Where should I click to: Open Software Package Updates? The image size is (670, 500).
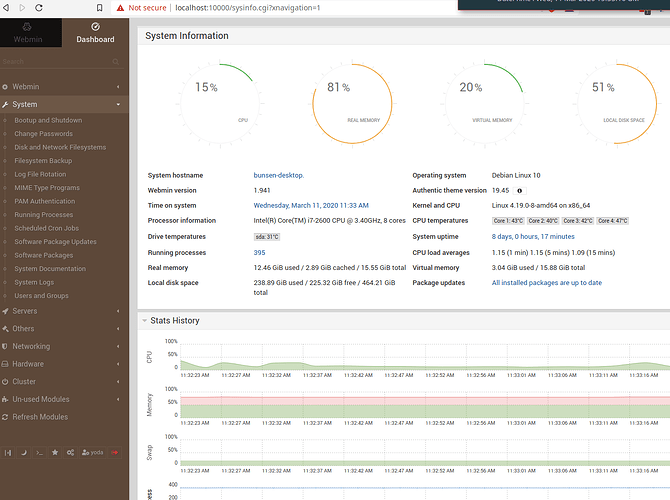56,241
